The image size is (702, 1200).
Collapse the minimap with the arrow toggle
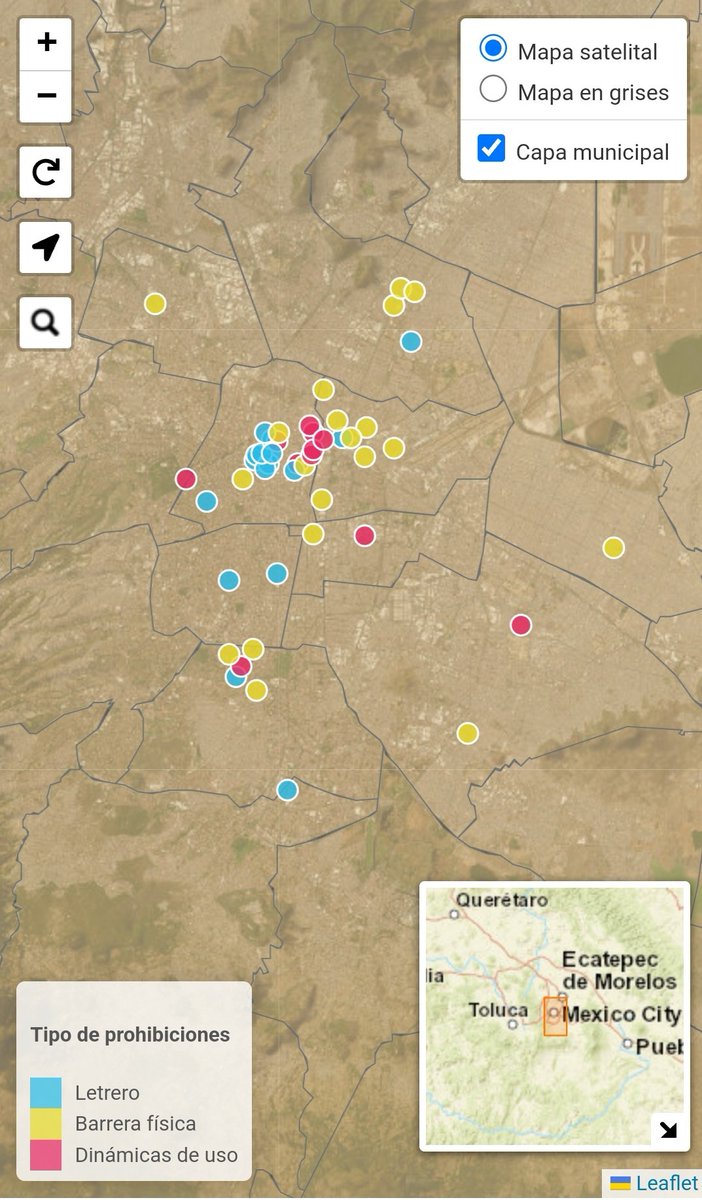(x=667, y=1130)
